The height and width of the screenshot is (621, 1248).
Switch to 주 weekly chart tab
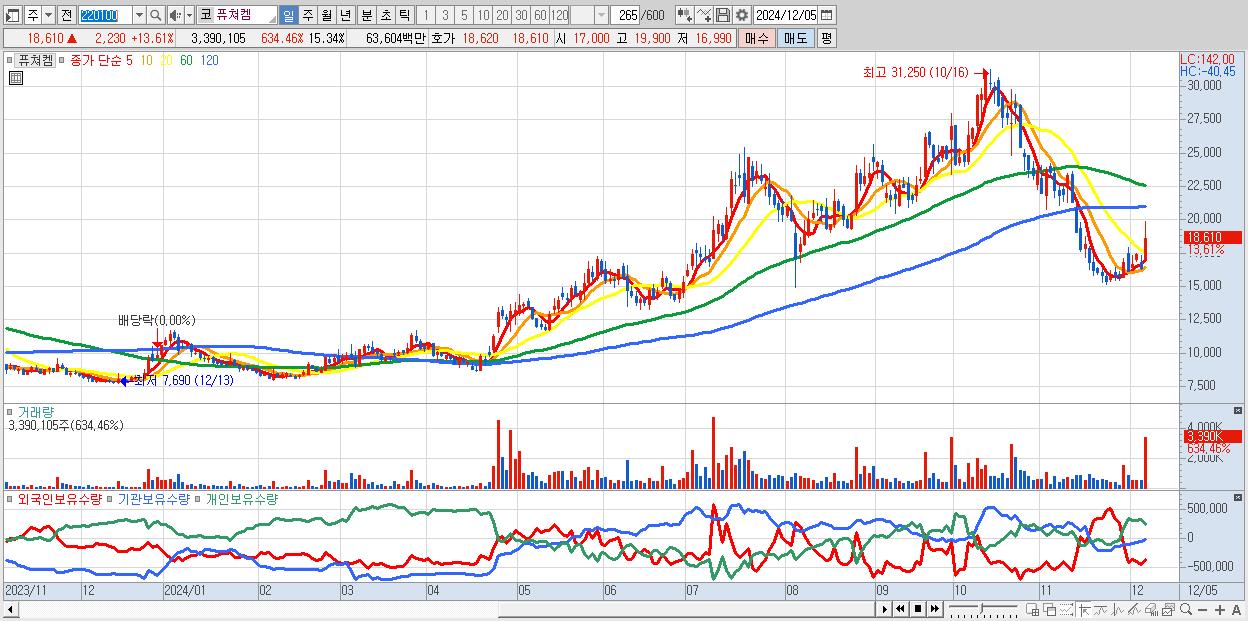(x=307, y=16)
